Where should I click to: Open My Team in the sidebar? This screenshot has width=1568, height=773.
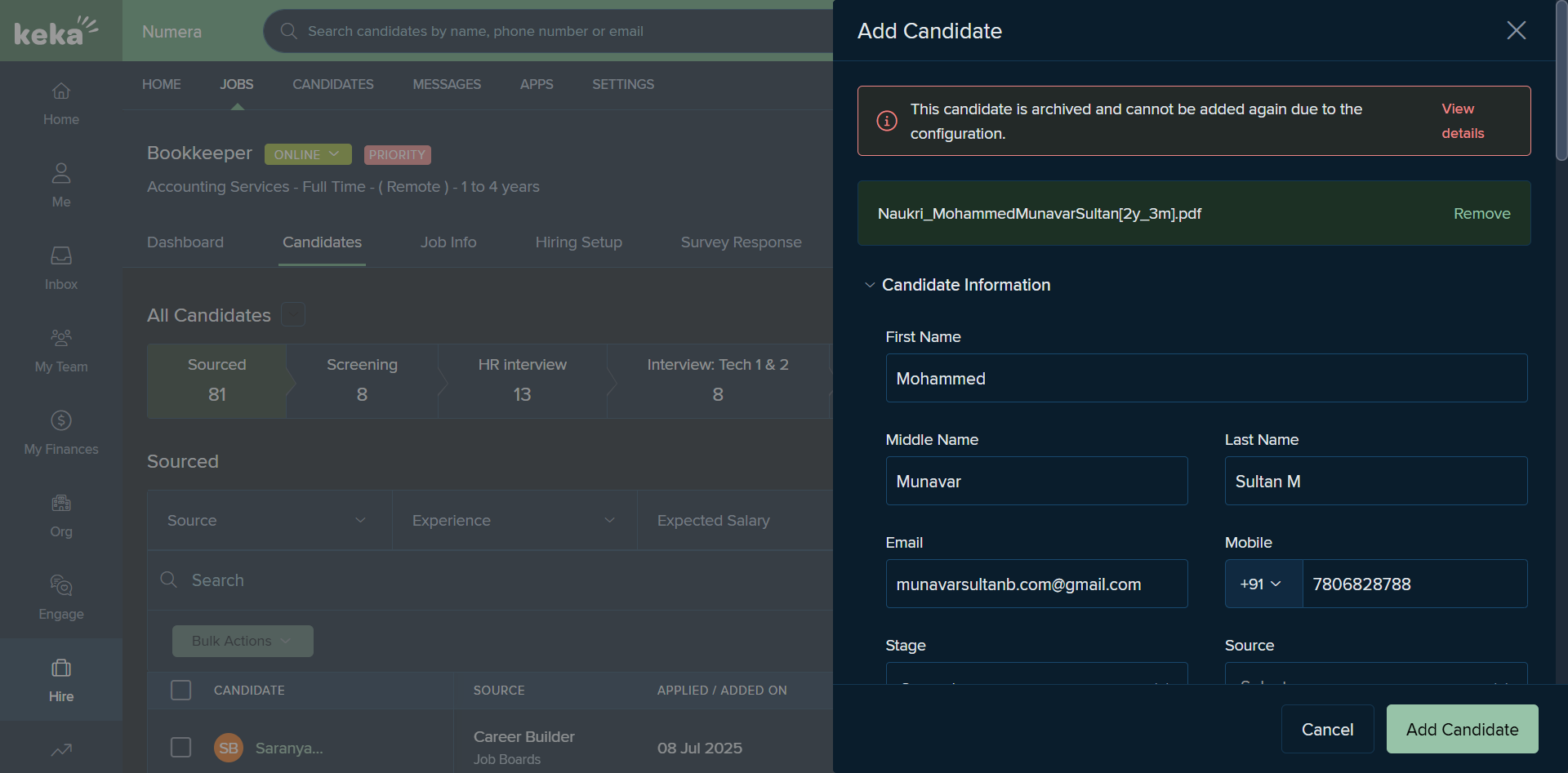click(61, 350)
